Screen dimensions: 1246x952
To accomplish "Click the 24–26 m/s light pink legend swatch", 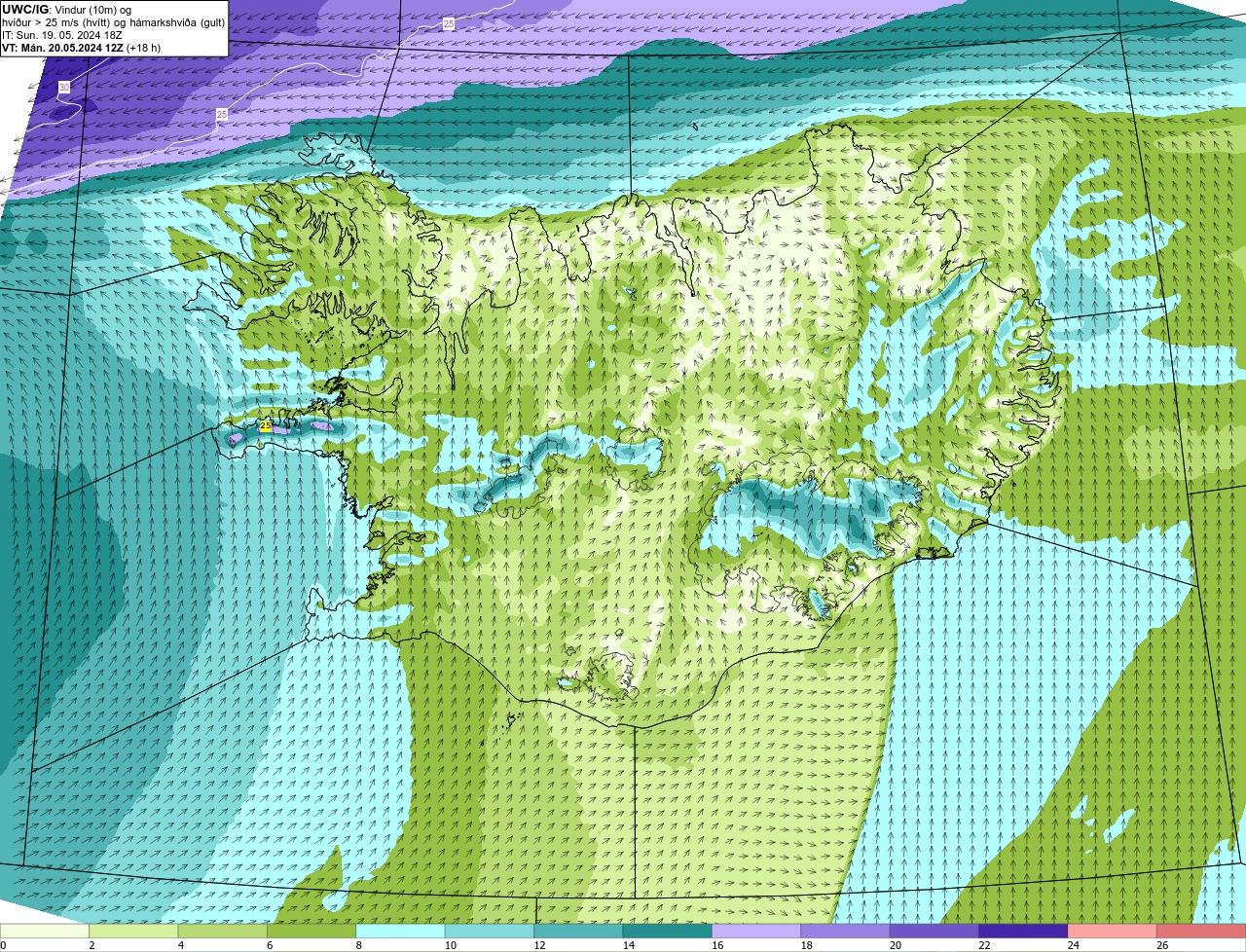I will [1112, 931].
